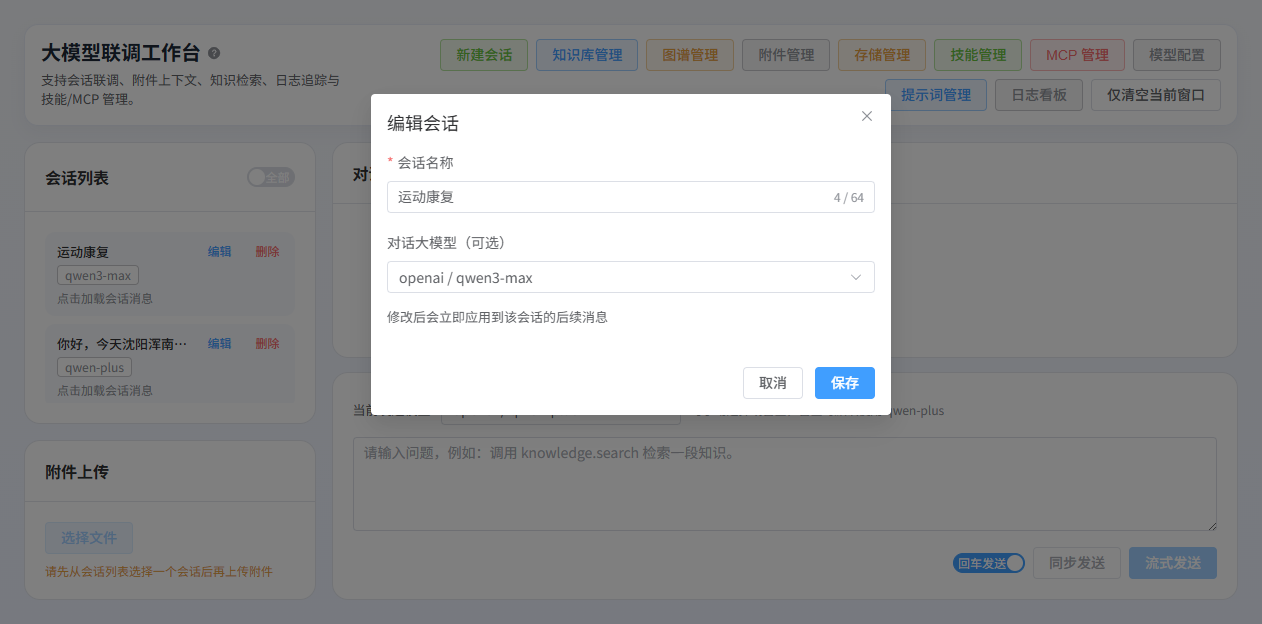Open the 对话大模型 dropdown arrow
This screenshot has width=1262, height=624.
tap(856, 277)
